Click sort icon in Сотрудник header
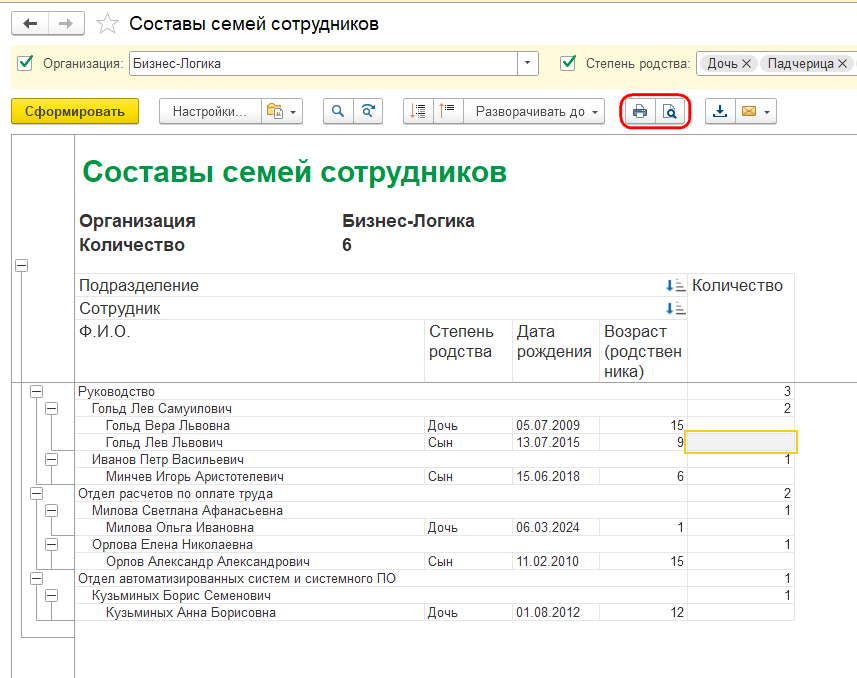The width and height of the screenshot is (857, 678). pyautogui.click(x=675, y=308)
